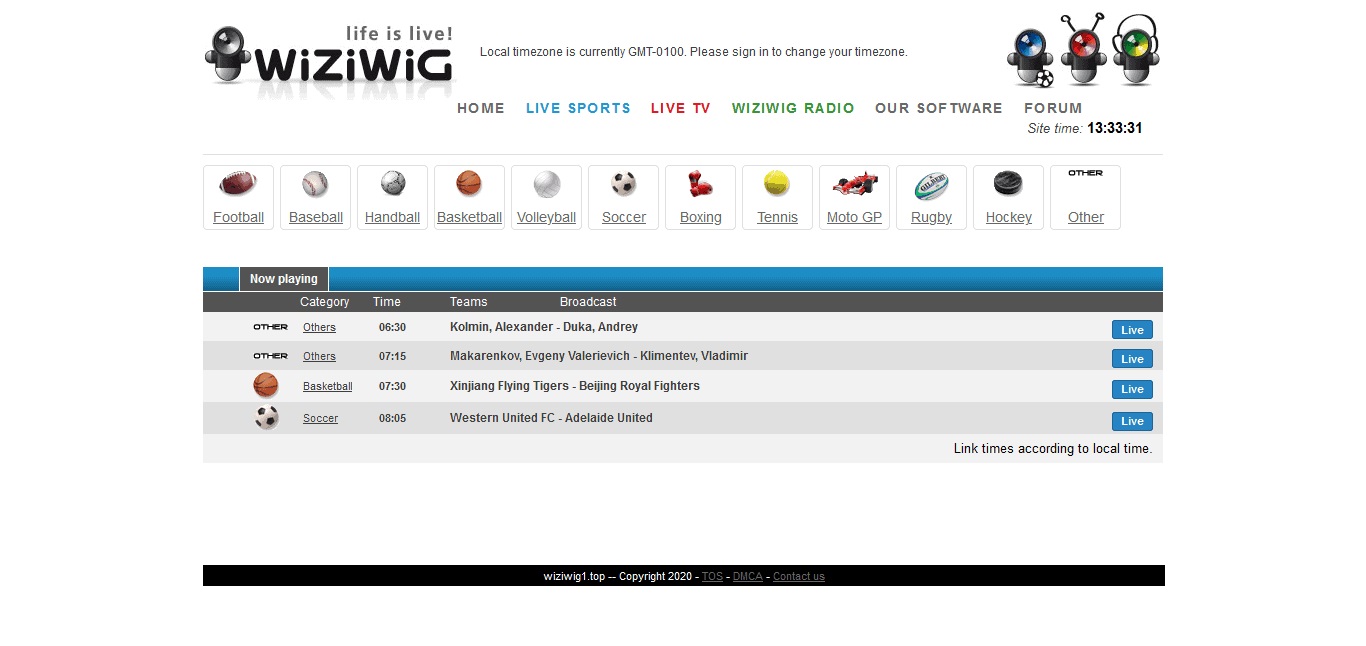1366x646 pixels.
Task: Click the Link times according to local time note
Action: (x=1053, y=449)
